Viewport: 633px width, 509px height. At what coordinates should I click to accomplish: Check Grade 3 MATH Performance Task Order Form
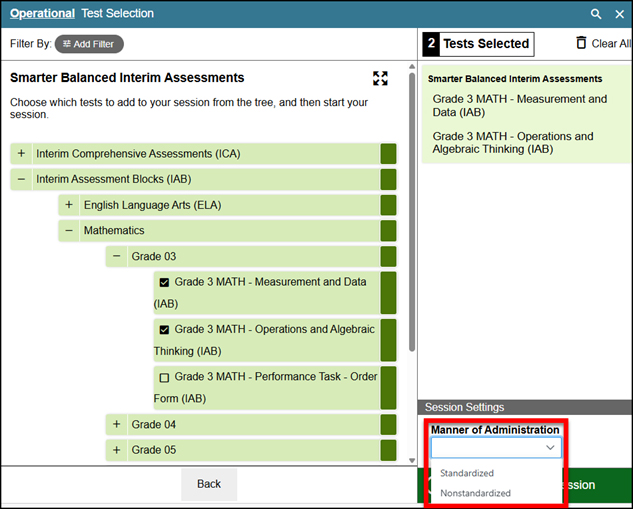coord(164,377)
